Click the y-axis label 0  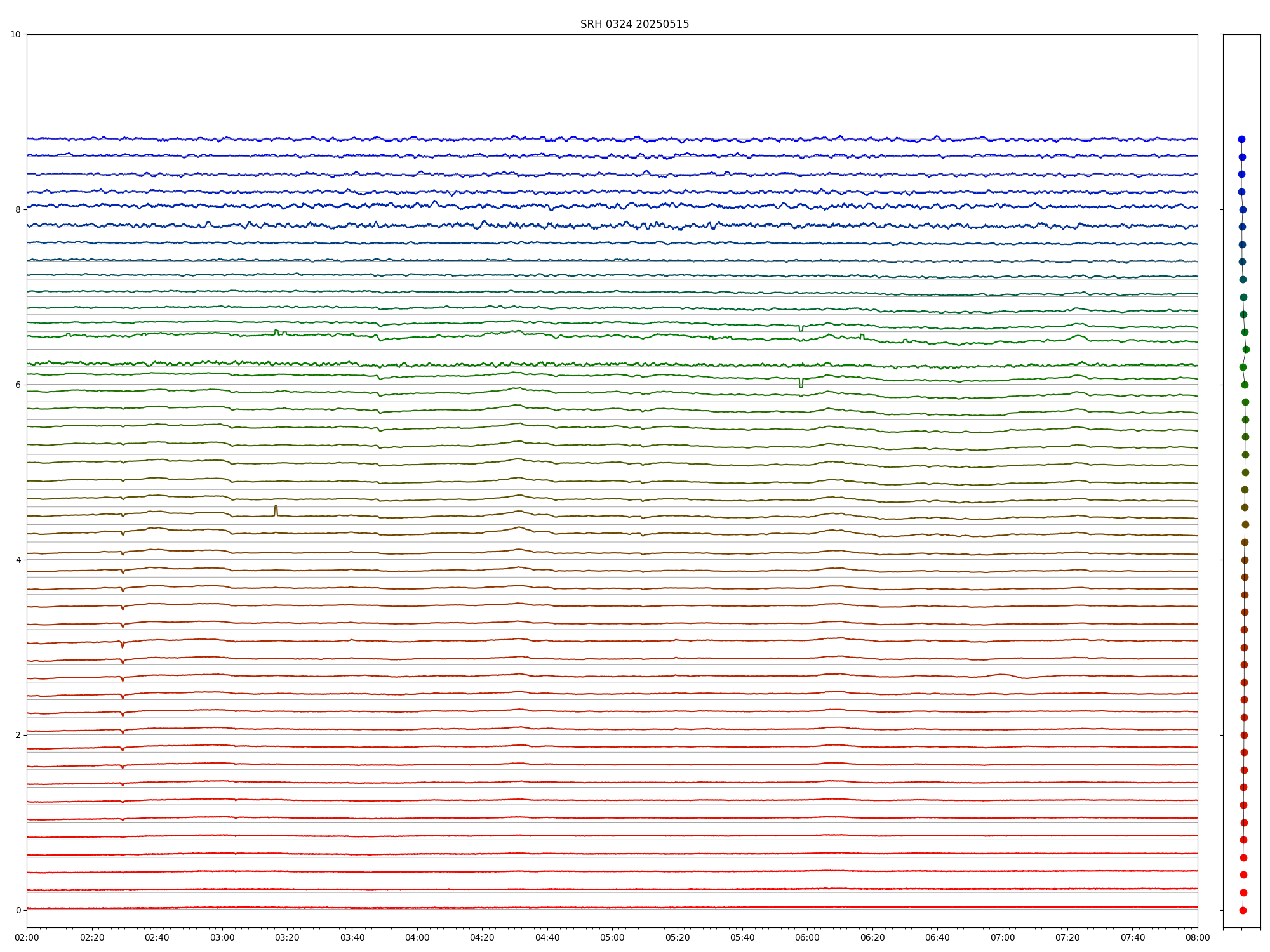point(18,910)
